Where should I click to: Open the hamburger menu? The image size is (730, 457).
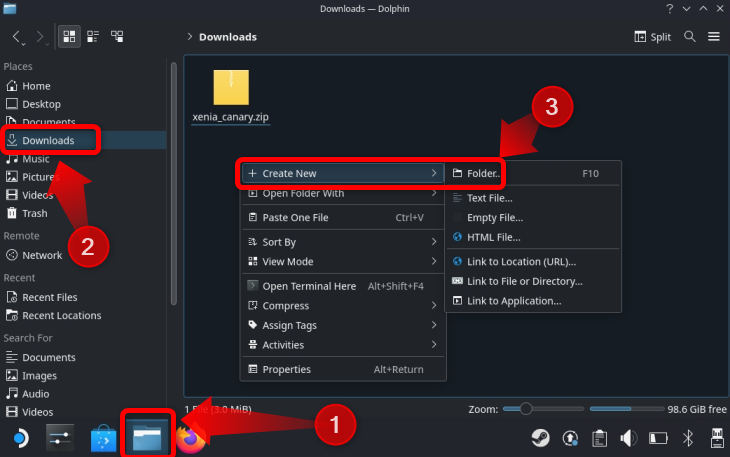tap(714, 36)
